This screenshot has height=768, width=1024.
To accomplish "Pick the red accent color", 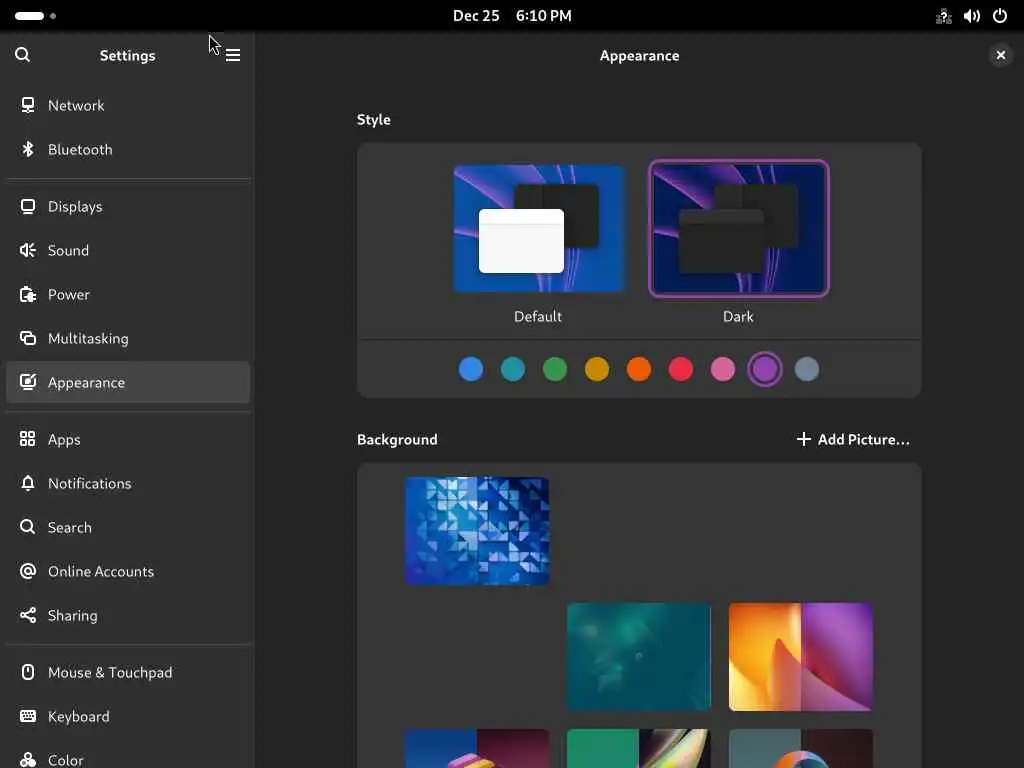I will point(680,369).
